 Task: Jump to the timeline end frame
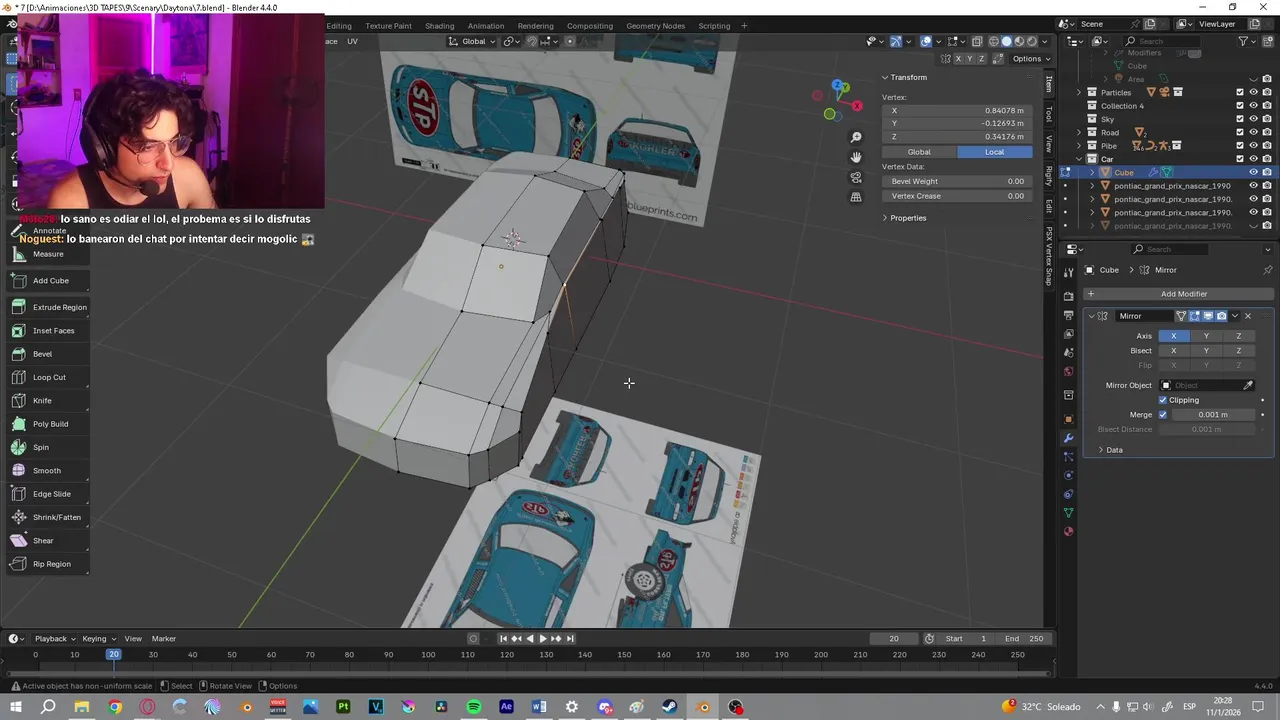570,639
